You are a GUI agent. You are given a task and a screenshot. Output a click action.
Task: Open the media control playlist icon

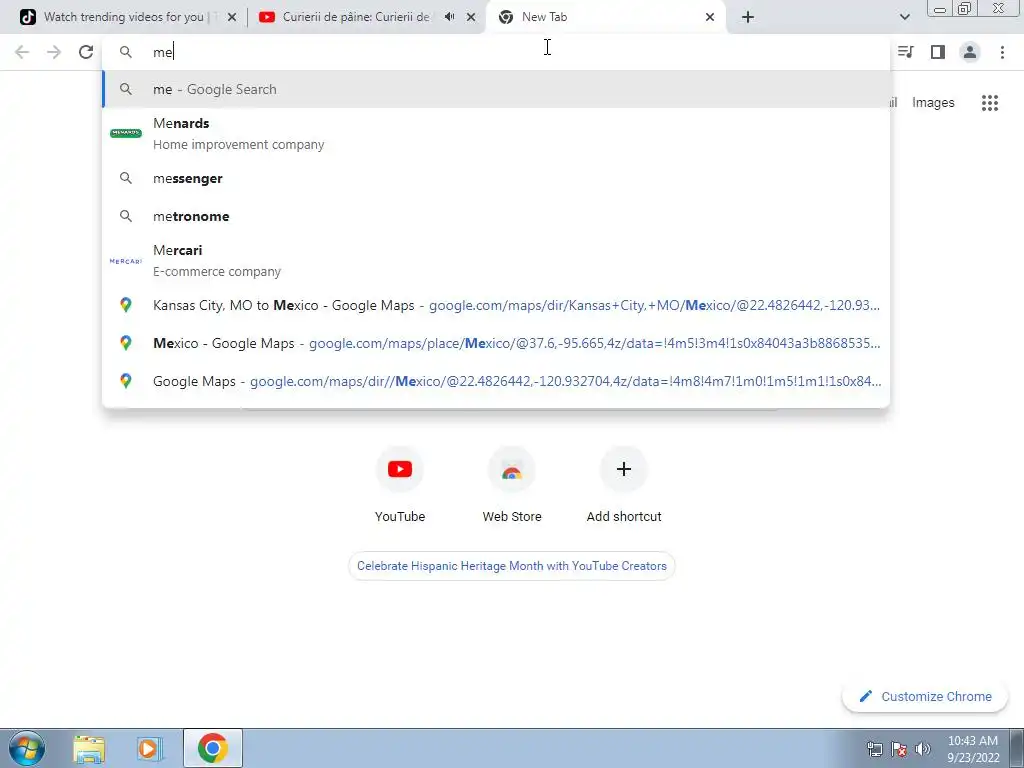906,52
